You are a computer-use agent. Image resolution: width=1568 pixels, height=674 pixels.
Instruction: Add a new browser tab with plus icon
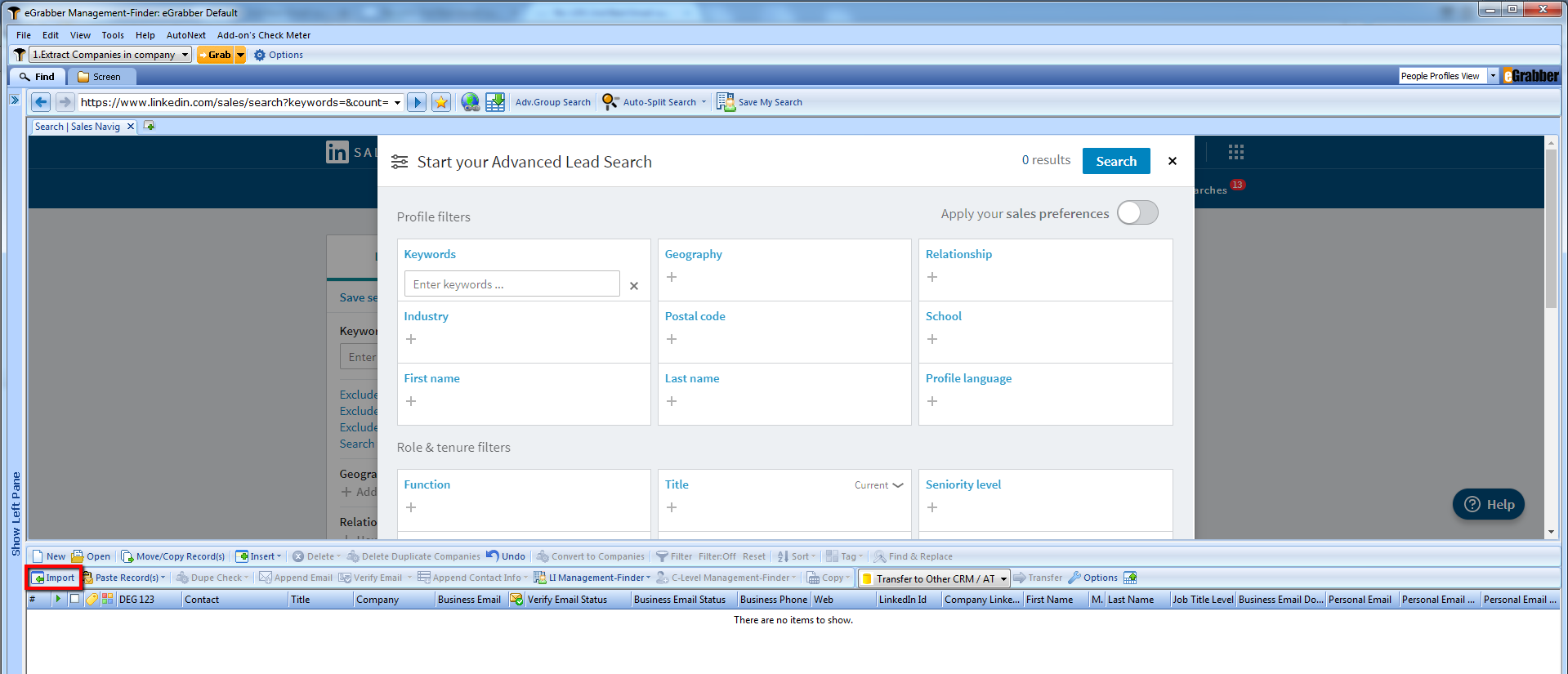[149, 126]
